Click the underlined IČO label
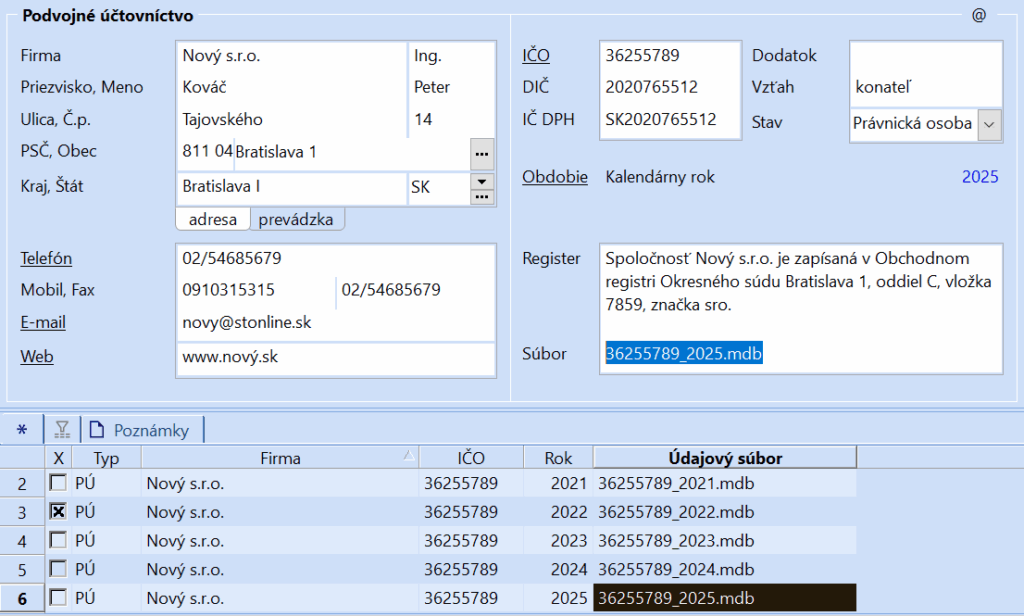 point(536,56)
